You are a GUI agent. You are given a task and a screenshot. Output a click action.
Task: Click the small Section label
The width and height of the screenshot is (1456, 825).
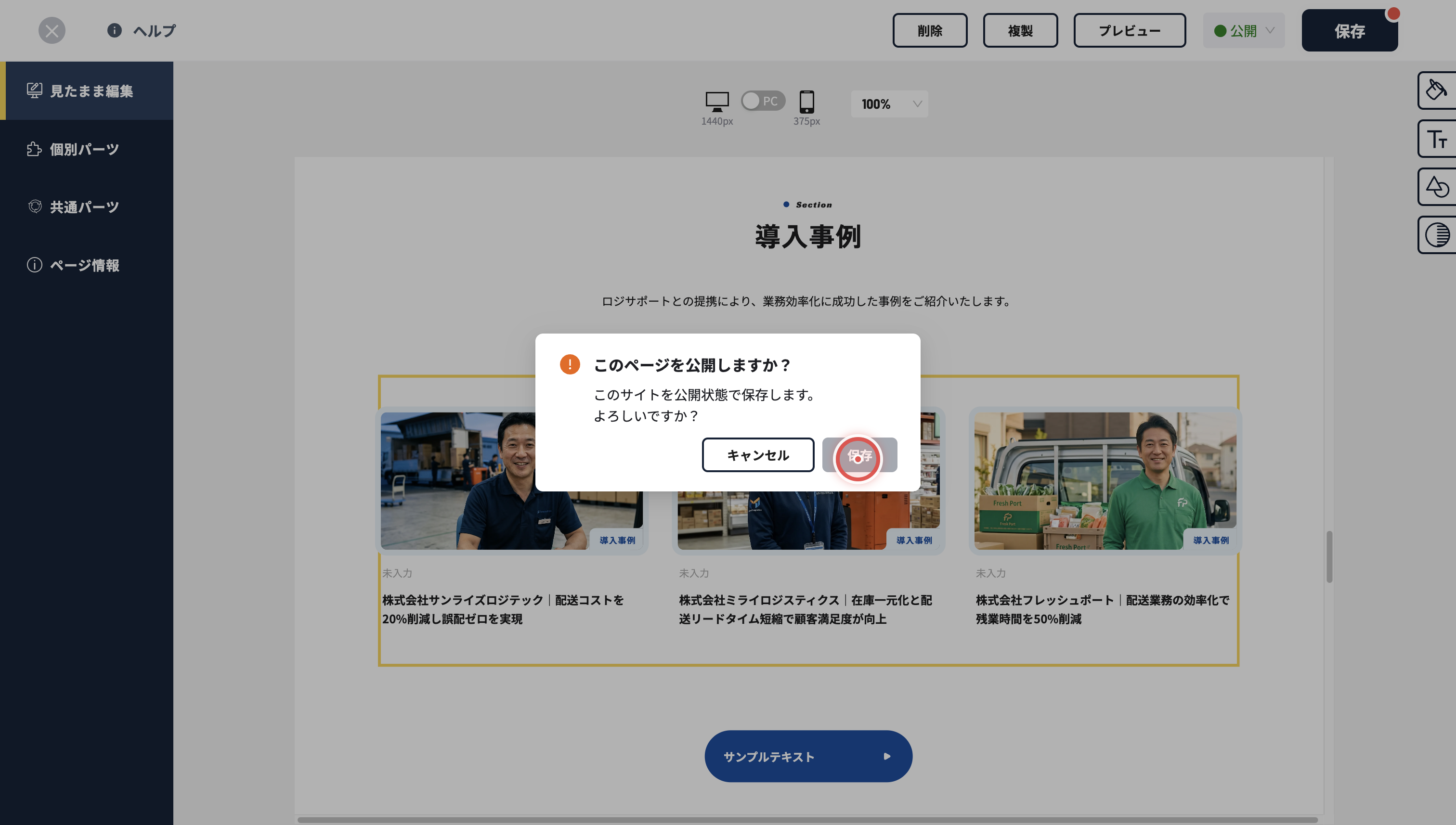tap(814, 205)
